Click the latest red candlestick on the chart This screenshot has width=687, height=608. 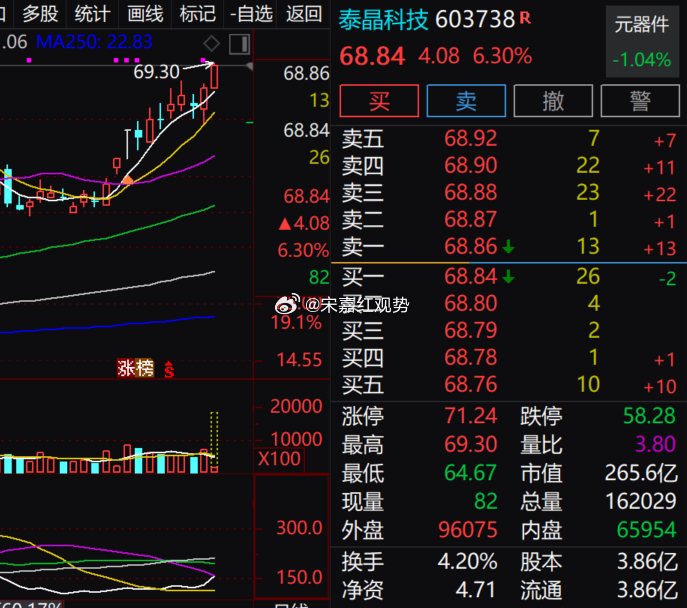pos(214,76)
